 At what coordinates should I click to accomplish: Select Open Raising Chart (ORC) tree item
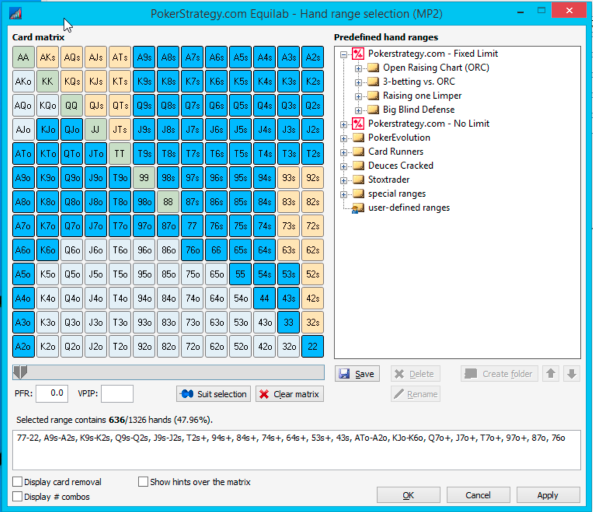click(x=436, y=68)
